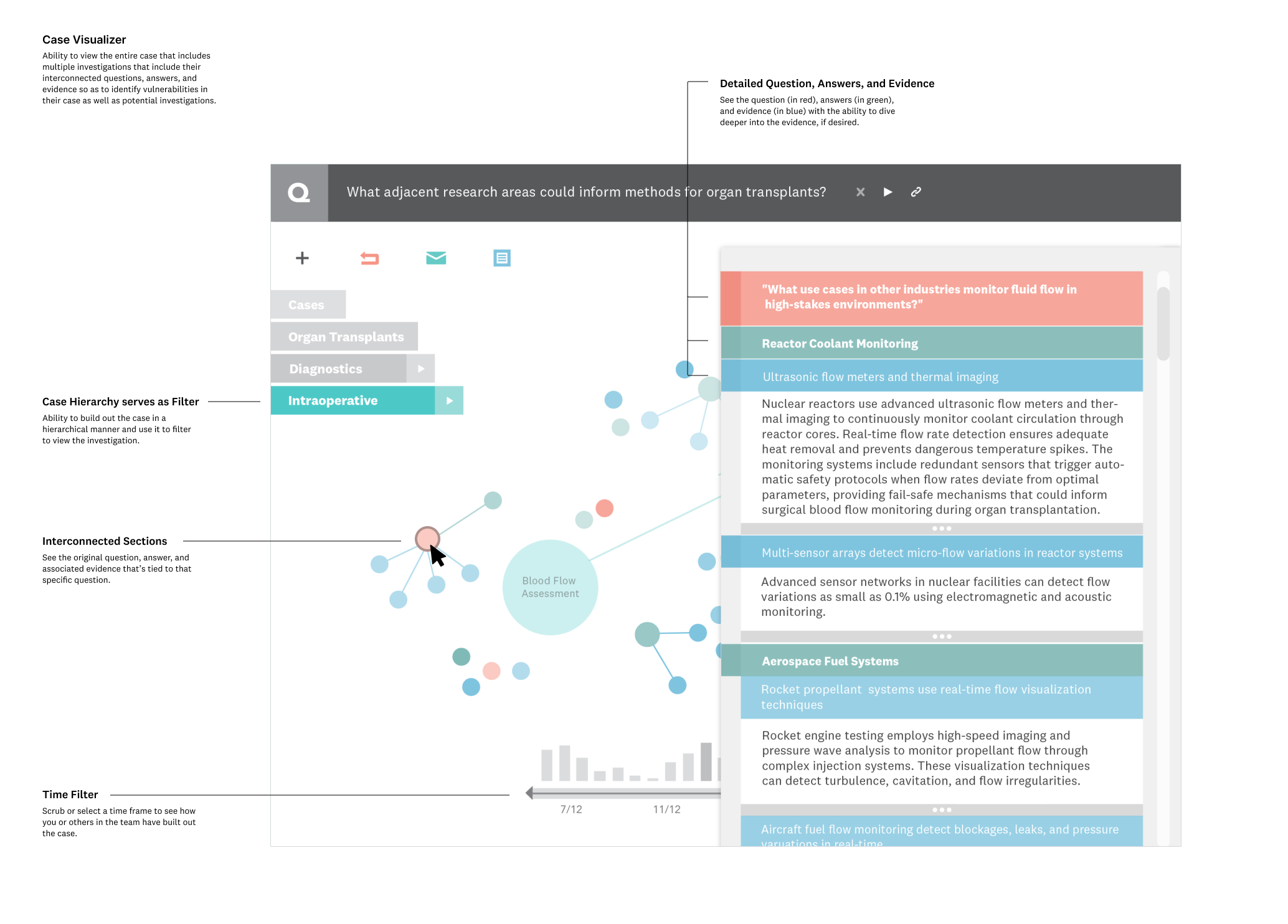The image size is (1288, 924).
Task: Select the 11/12 date on timeline
Action: [666, 809]
